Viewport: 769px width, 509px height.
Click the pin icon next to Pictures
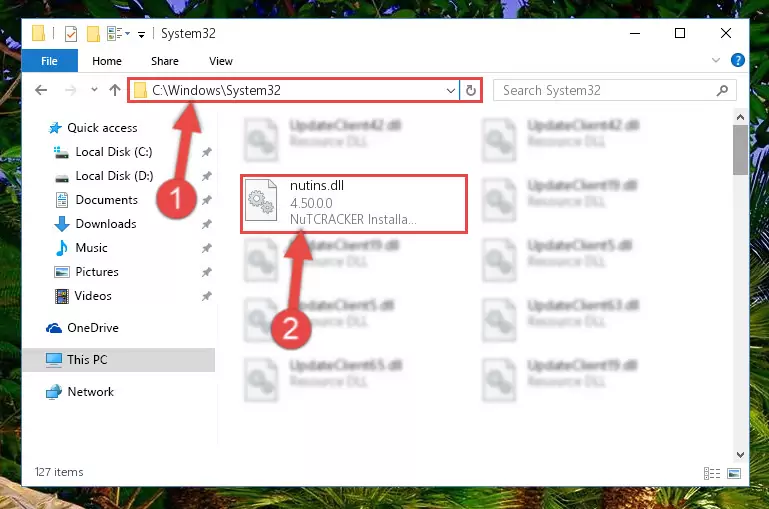pos(207,272)
